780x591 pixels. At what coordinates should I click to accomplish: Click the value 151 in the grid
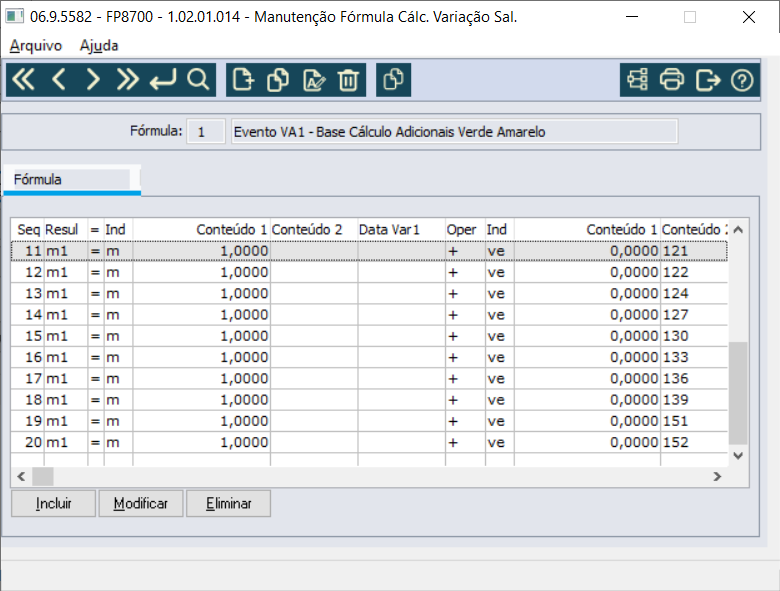(676, 421)
